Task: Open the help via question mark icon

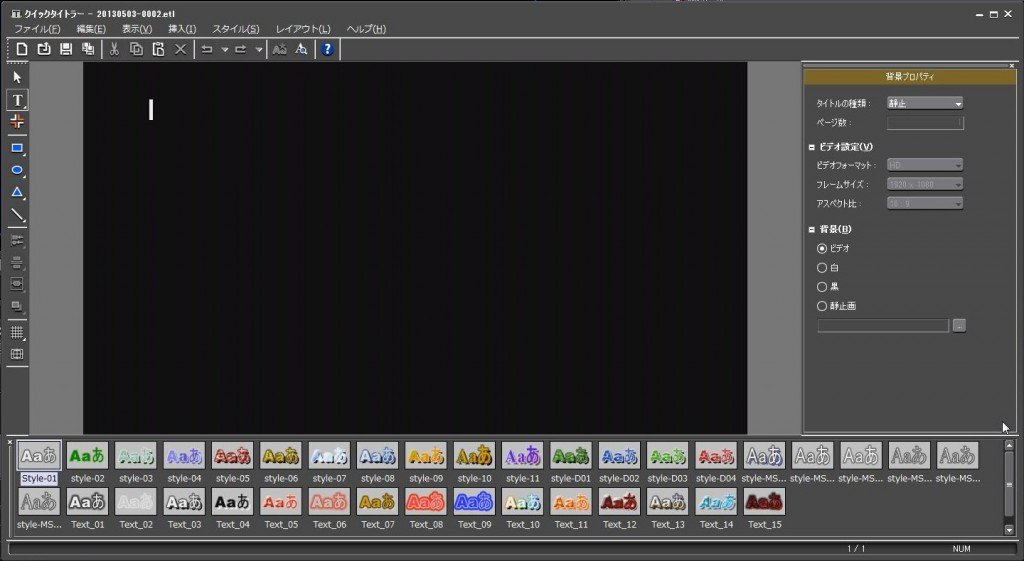Action: tap(327, 49)
